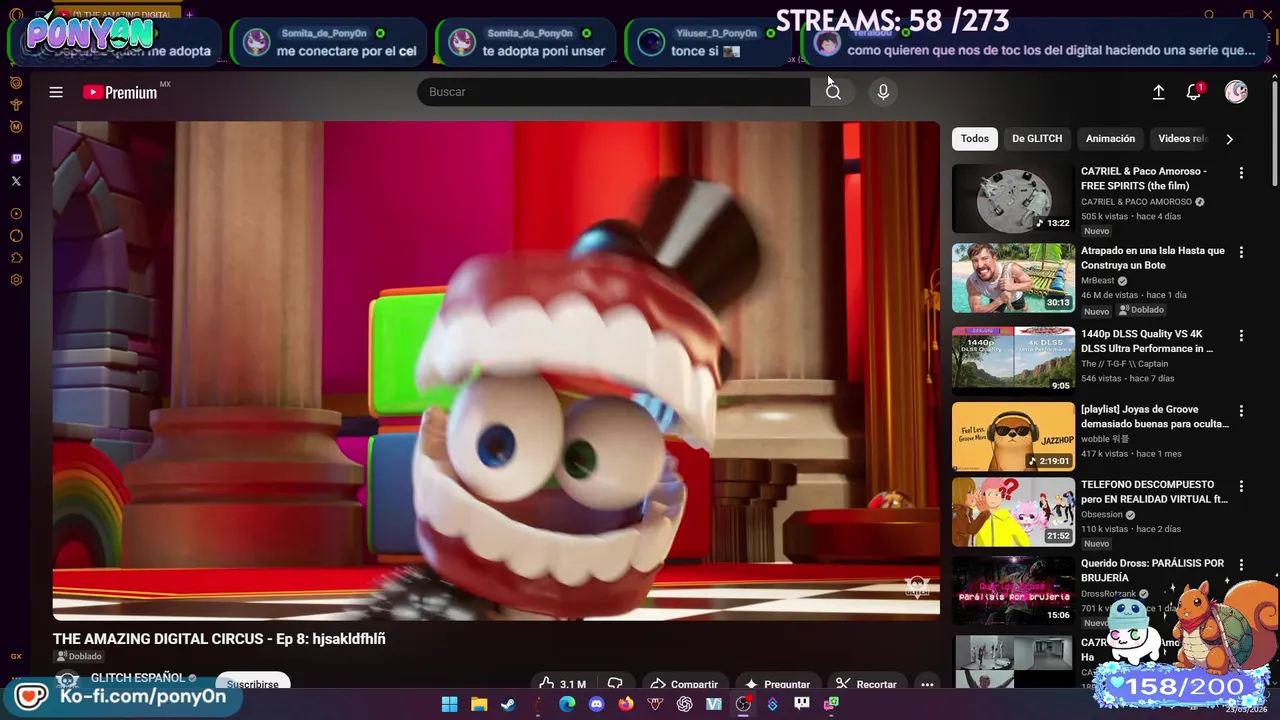
Task: Click the video player to pause
Action: [496, 371]
